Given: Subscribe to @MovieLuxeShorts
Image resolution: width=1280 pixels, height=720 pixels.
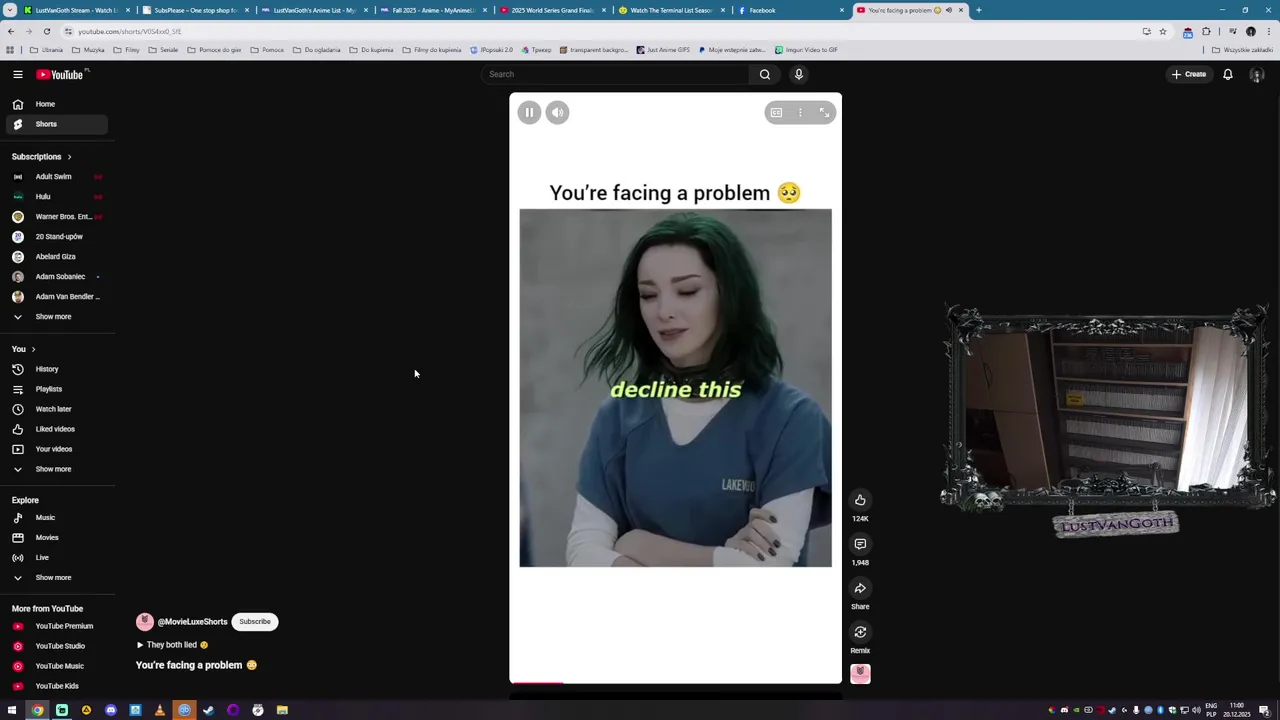Looking at the screenshot, I should coord(255,622).
